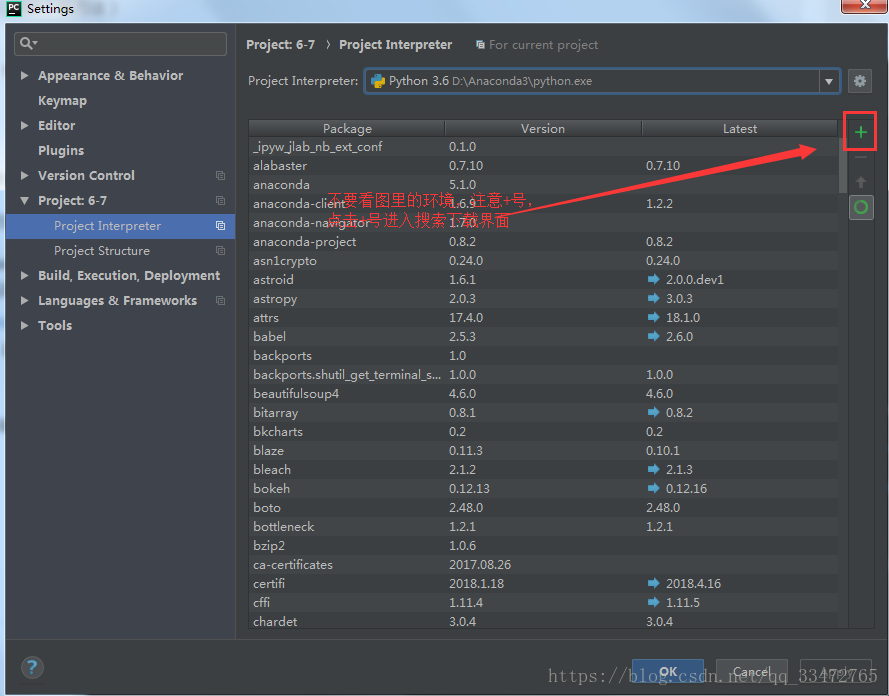Click the green plus install package icon
Viewport: 889px width, 696px height.
[860, 132]
